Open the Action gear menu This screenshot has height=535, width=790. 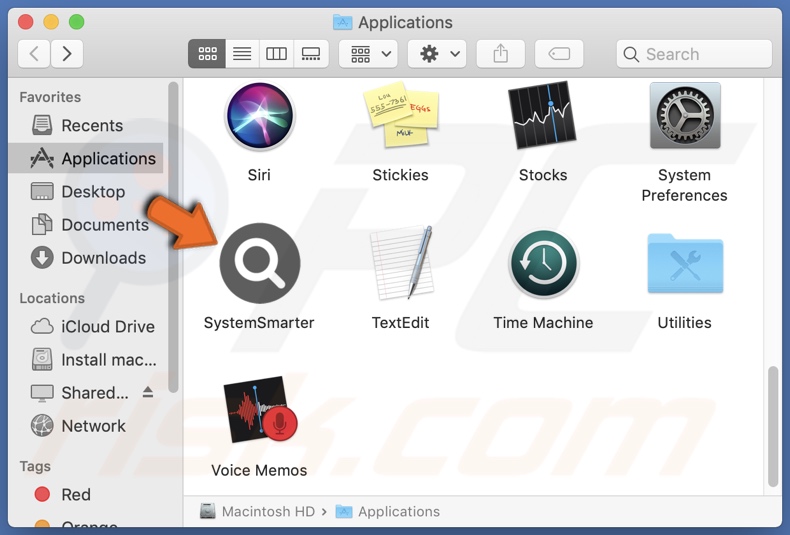tap(437, 53)
